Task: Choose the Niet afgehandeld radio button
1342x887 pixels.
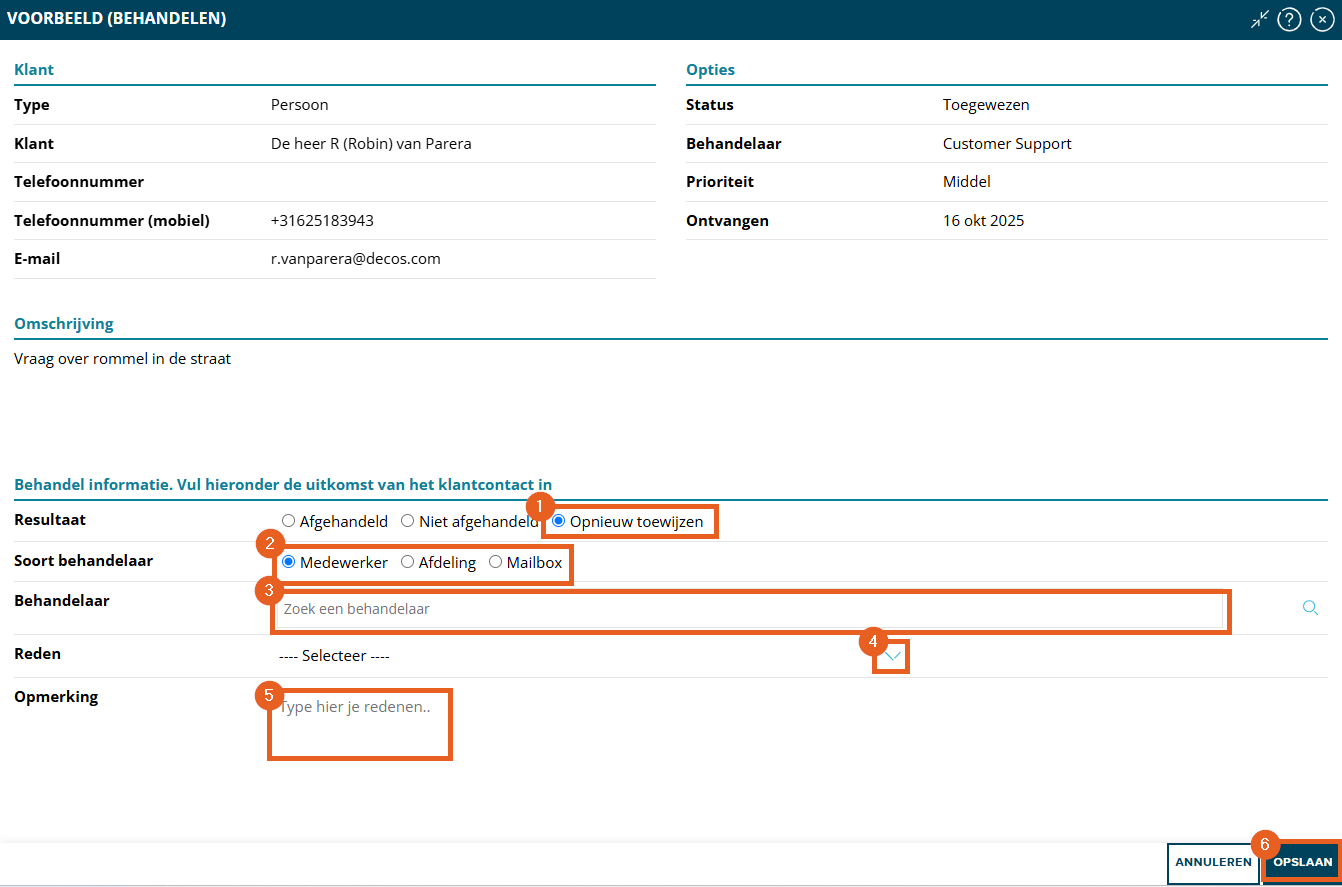Action: 408,521
